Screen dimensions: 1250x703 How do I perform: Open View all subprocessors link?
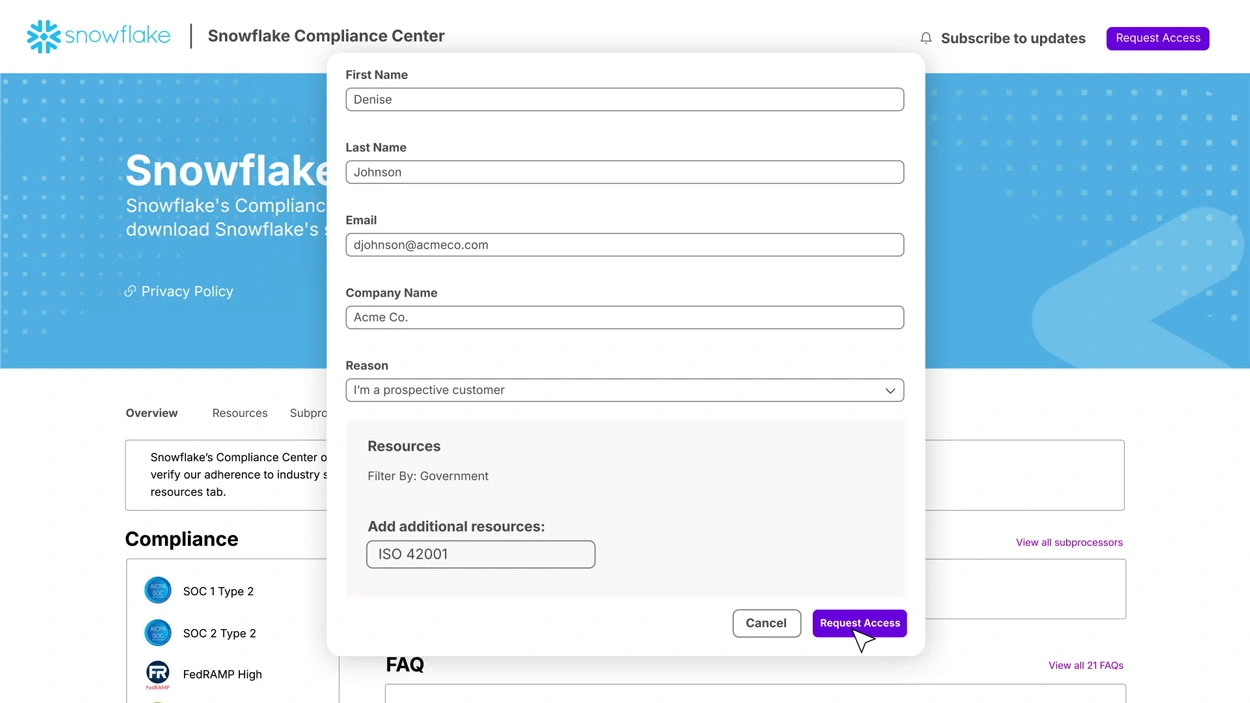pos(1069,542)
